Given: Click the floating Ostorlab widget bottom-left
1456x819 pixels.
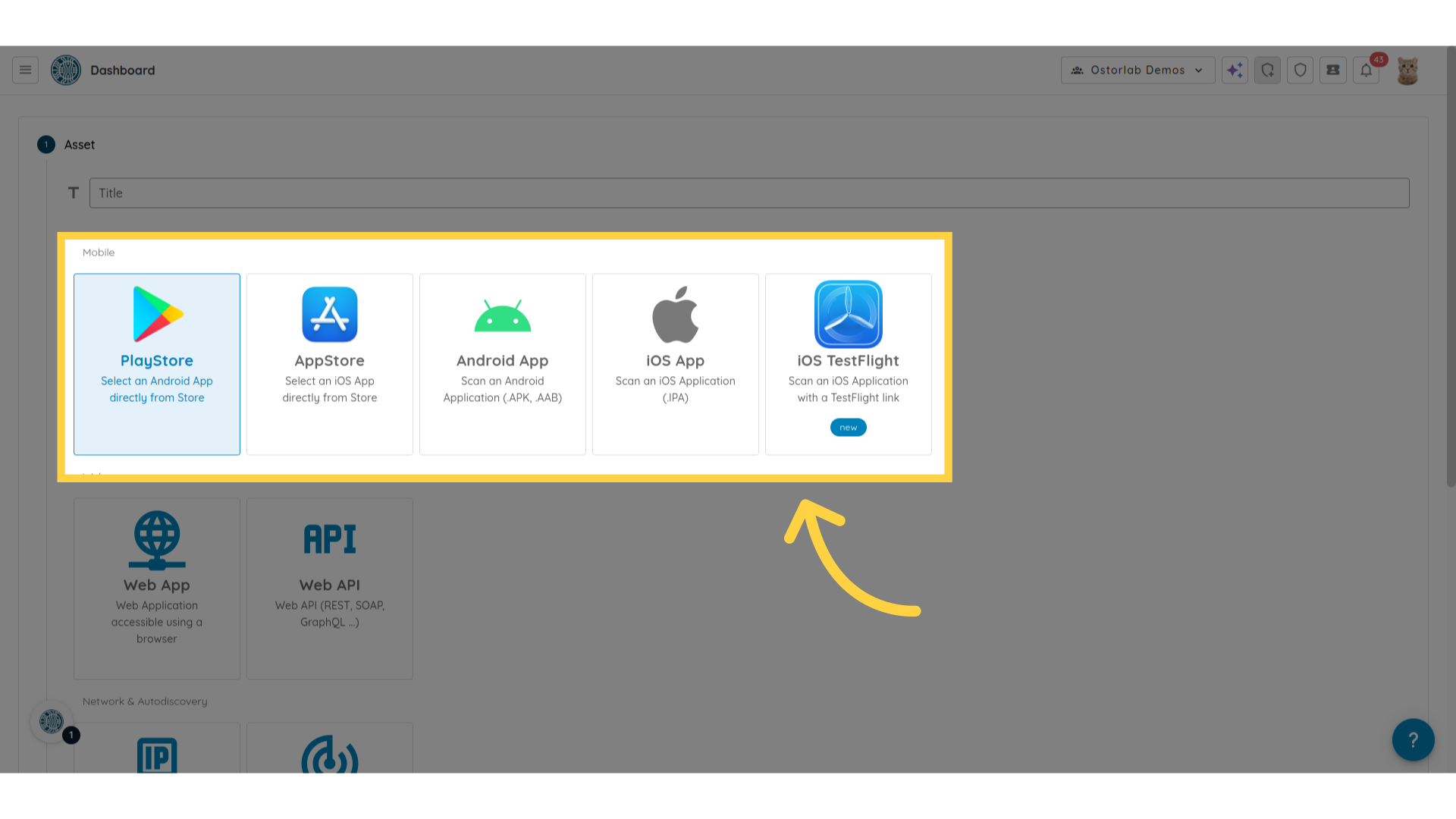Looking at the screenshot, I should coord(52,721).
